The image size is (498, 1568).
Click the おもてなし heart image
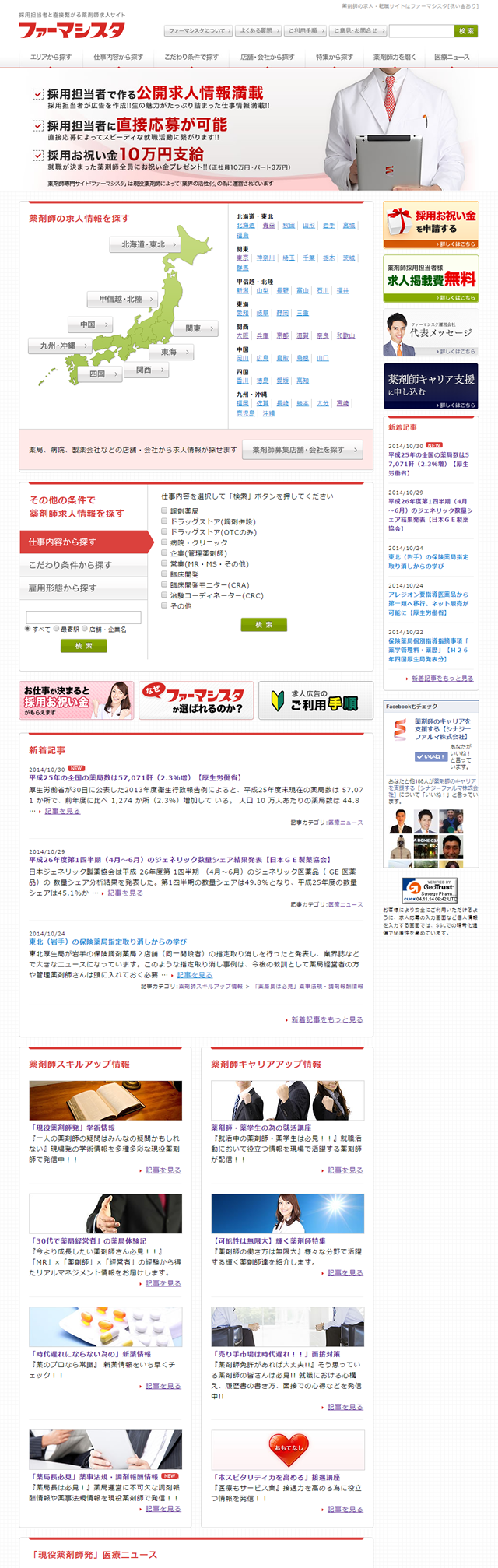click(x=287, y=1450)
